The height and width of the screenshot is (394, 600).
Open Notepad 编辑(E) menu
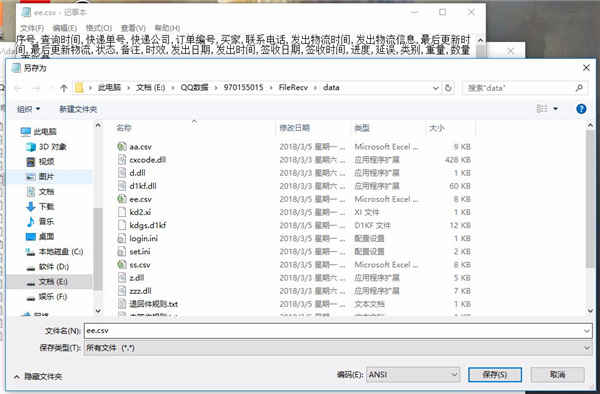(x=65, y=28)
